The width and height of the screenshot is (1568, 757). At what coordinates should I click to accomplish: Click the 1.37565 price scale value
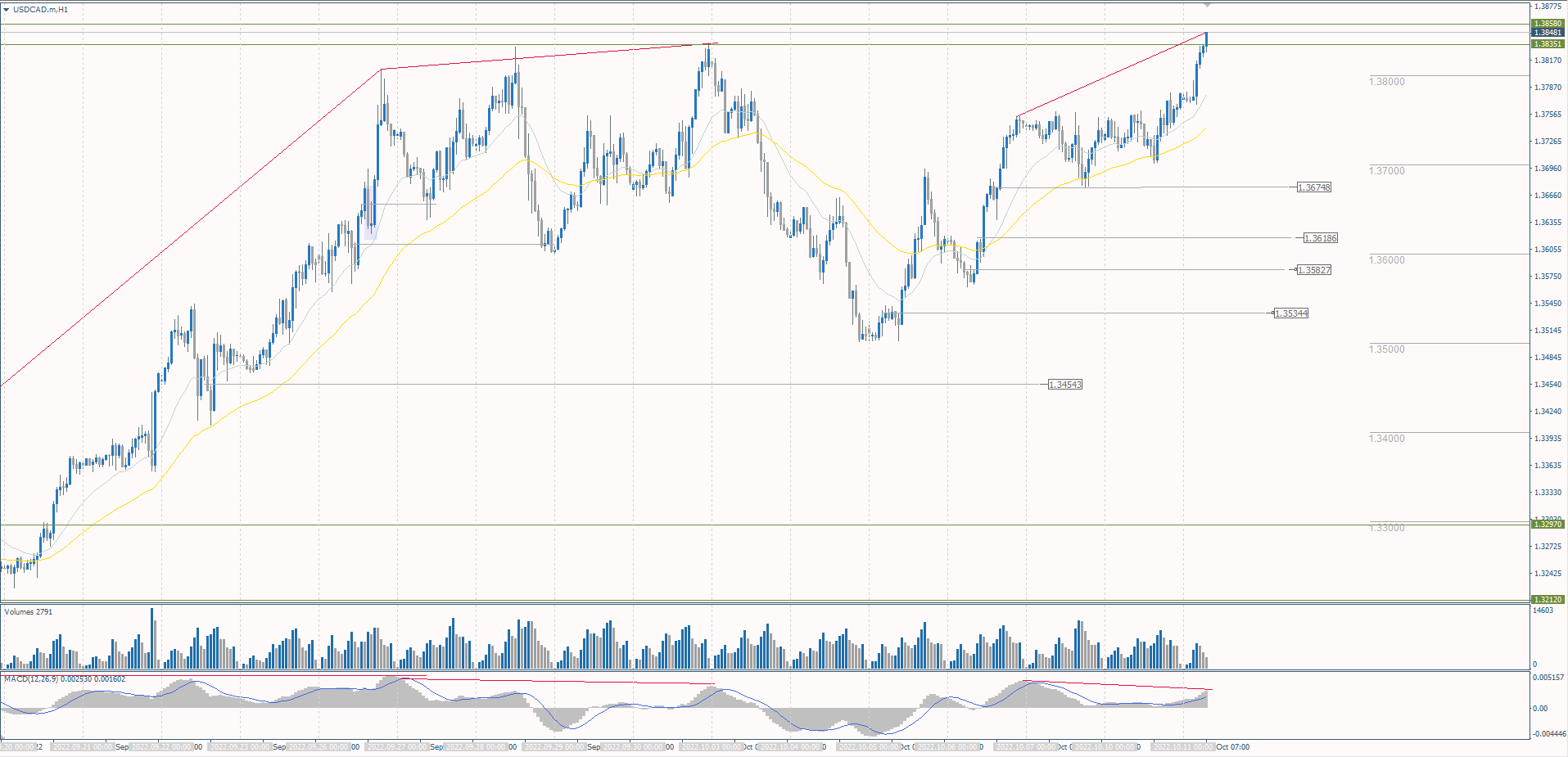point(1548,115)
